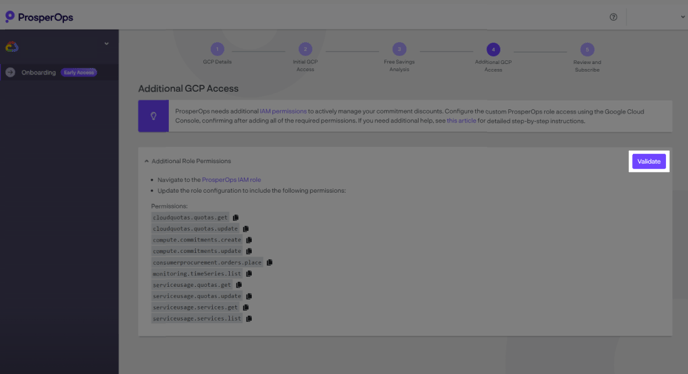This screenshot has width=688, height=374.
Task: Open the ProsperOps IAM role link
Action: pyautogui.click(x=231, y=180)
